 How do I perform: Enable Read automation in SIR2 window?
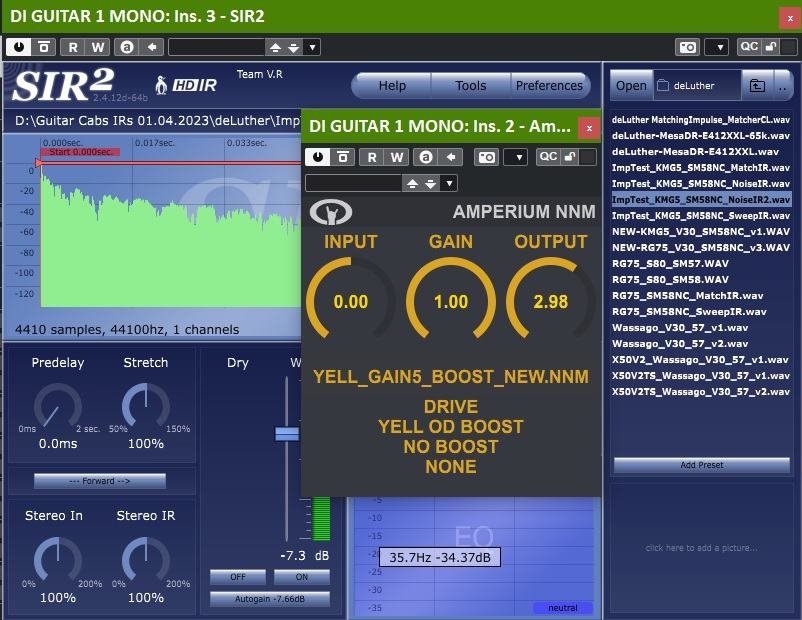[73, 47]
